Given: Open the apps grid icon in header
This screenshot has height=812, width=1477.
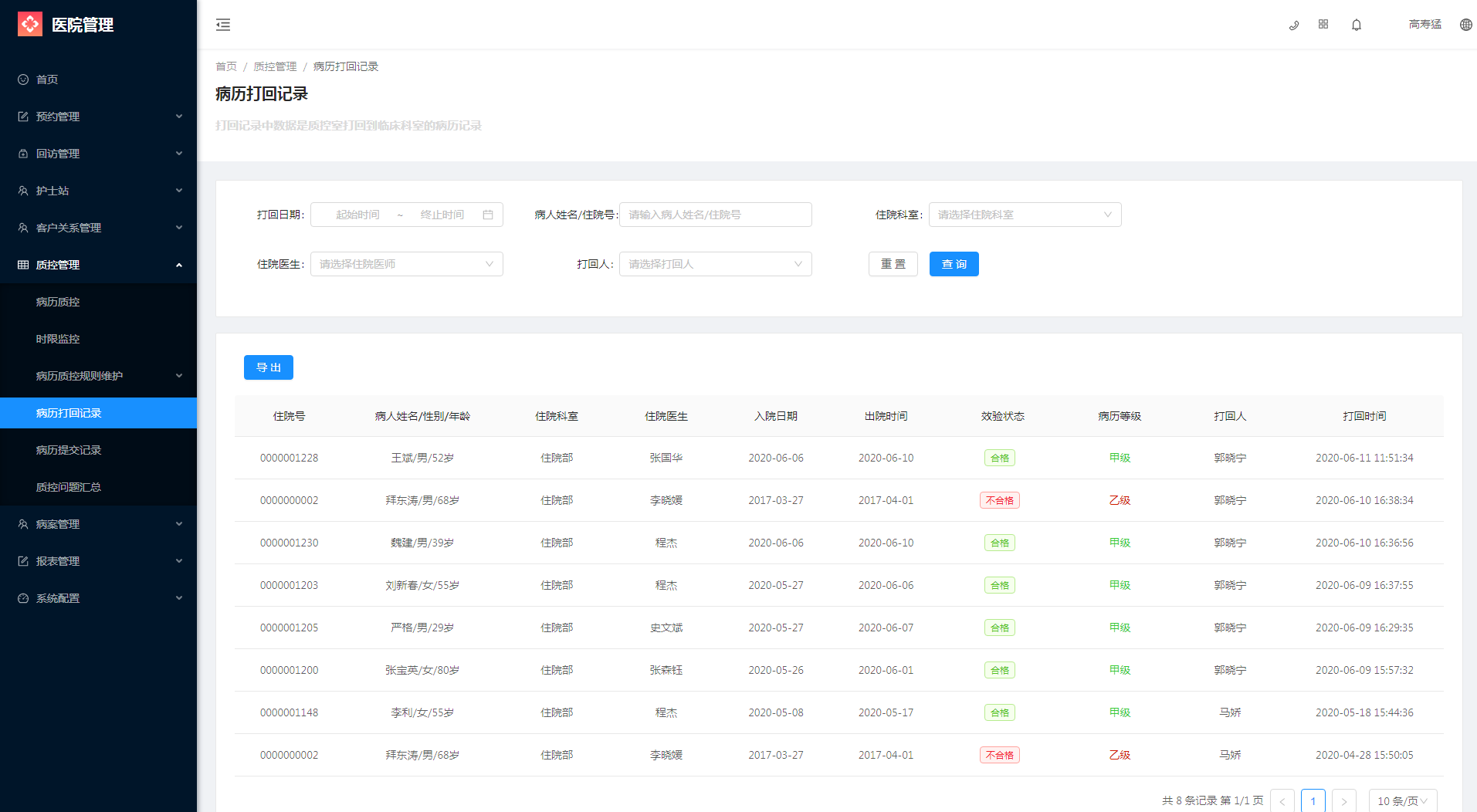Looking at the screenshot, I should [1323, 25].
